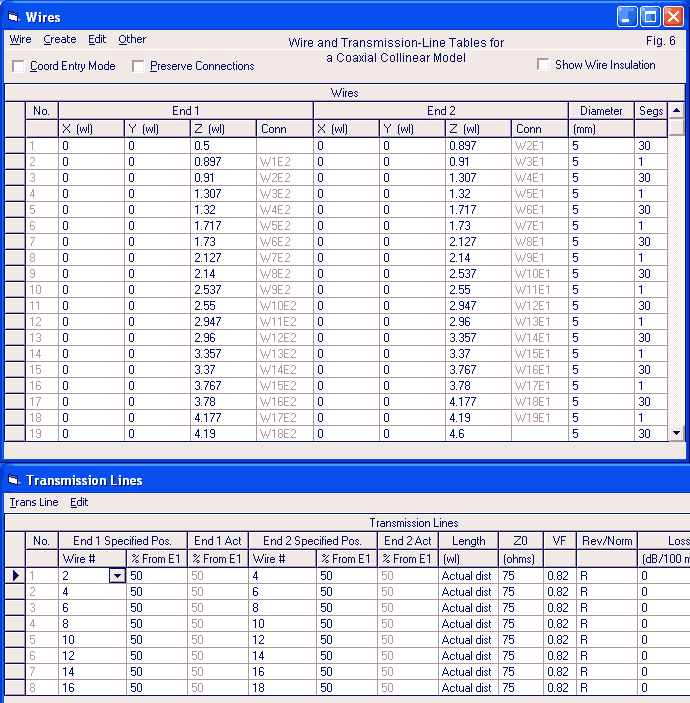Image resolution: width=690 pixels, height=703 pixels.
Task: Open the Wire menu
Action: tap(20, 40)
